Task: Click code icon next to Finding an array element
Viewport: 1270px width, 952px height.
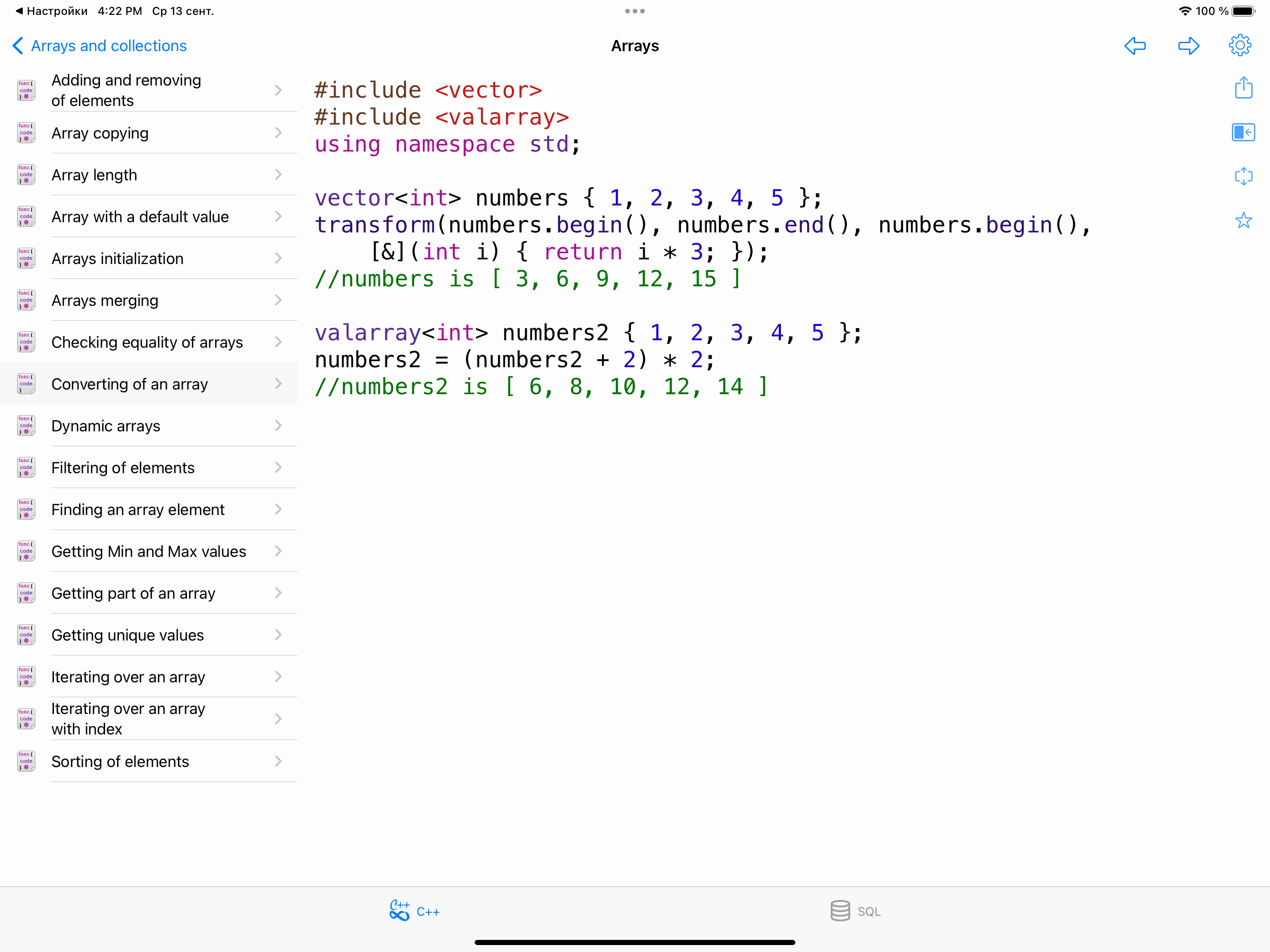Action: 26,509
